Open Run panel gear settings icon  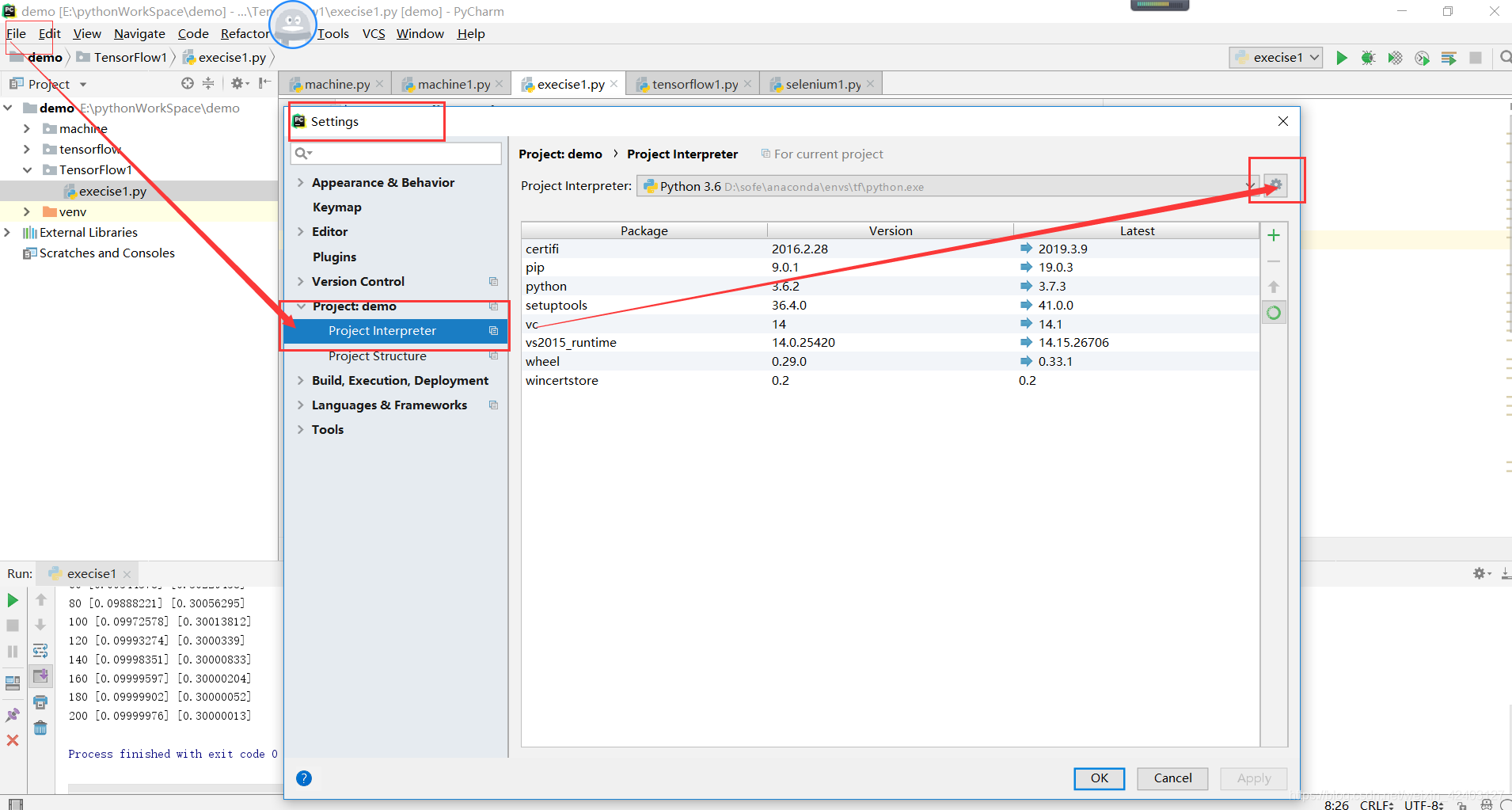[1480, 573]
